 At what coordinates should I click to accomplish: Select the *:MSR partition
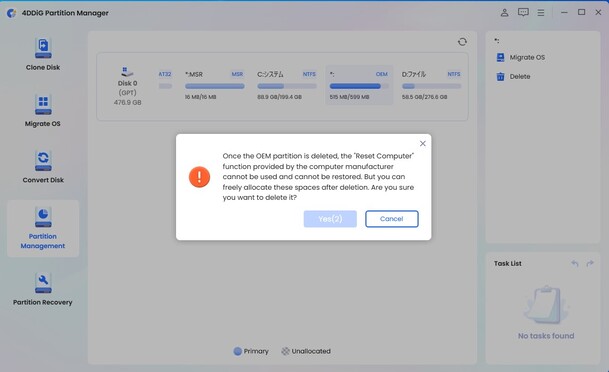(214, 85)
